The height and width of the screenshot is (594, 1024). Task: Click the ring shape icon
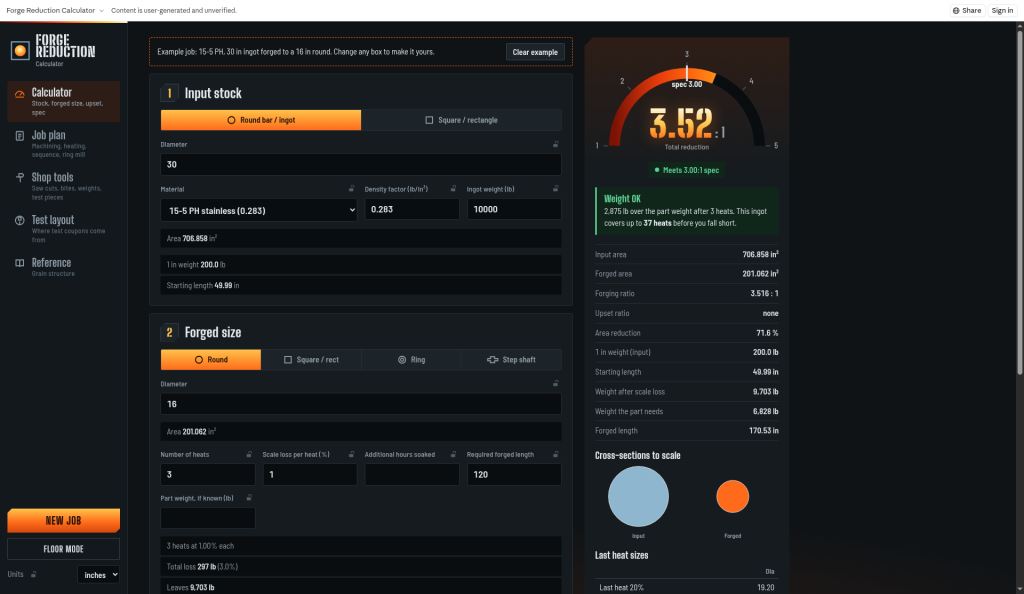pyautogui.click(x=402, y=360)
